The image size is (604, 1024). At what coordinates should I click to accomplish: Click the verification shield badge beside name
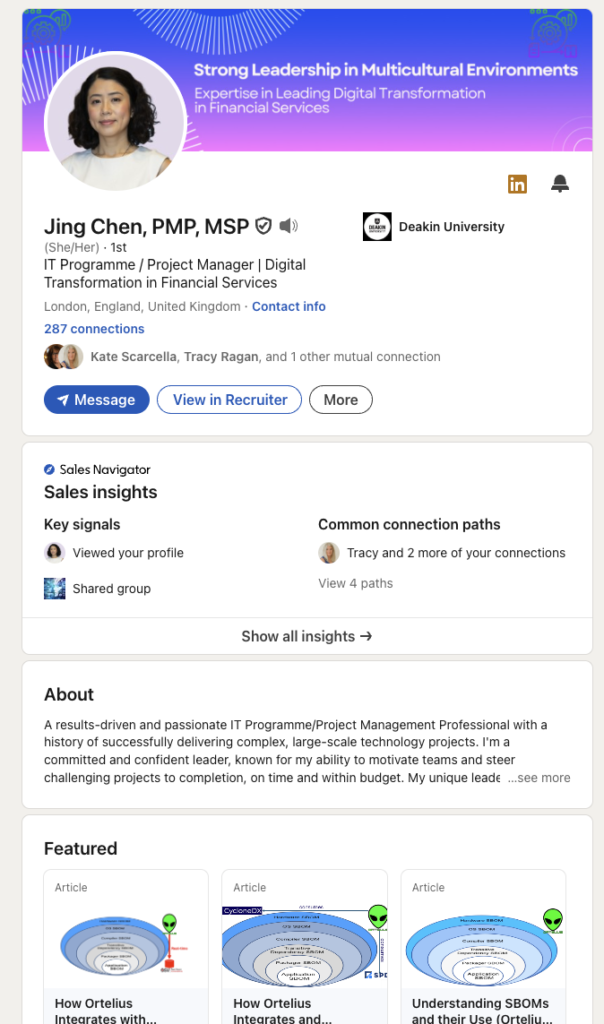coord(263,226)
